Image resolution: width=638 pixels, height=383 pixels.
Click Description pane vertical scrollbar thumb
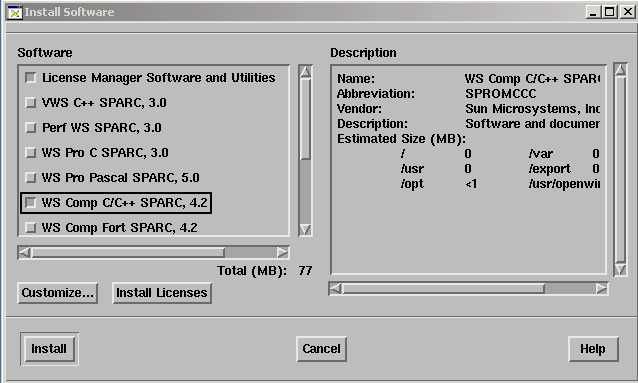pyautogui.click(x=620, y=169)
